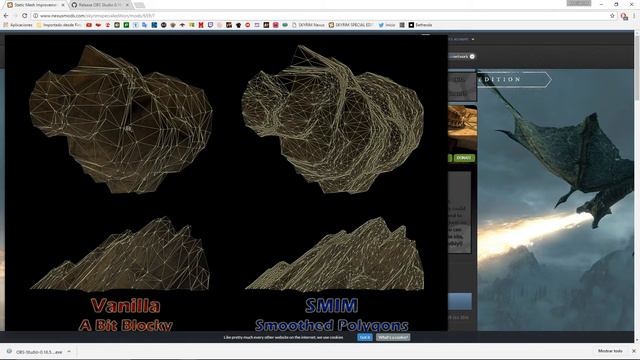
Task: Expand the account dropdown in page header
Action: (473, 39)
